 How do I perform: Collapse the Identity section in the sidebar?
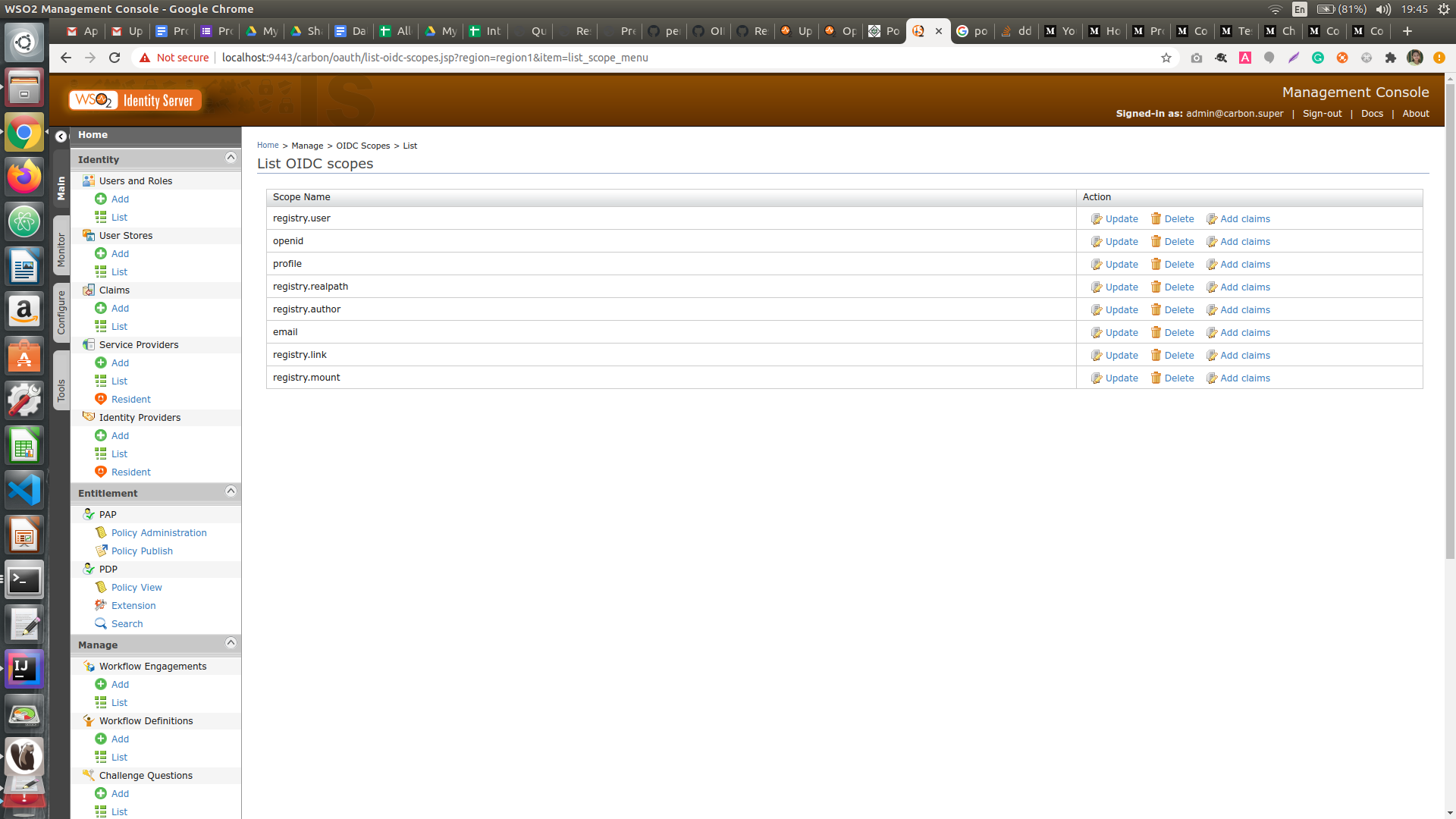[x=231, y=158]
